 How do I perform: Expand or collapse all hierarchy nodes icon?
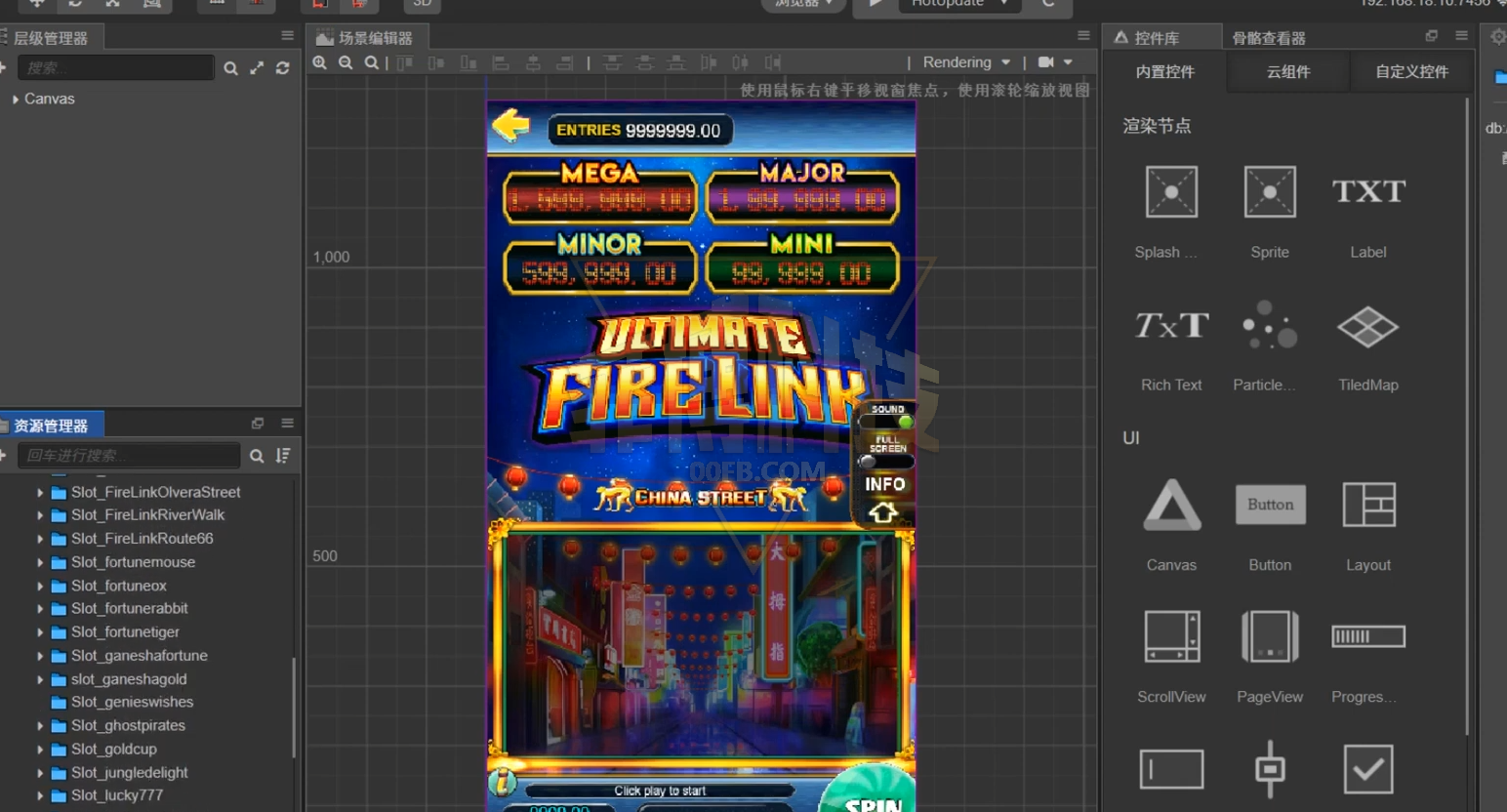[257, 68]
